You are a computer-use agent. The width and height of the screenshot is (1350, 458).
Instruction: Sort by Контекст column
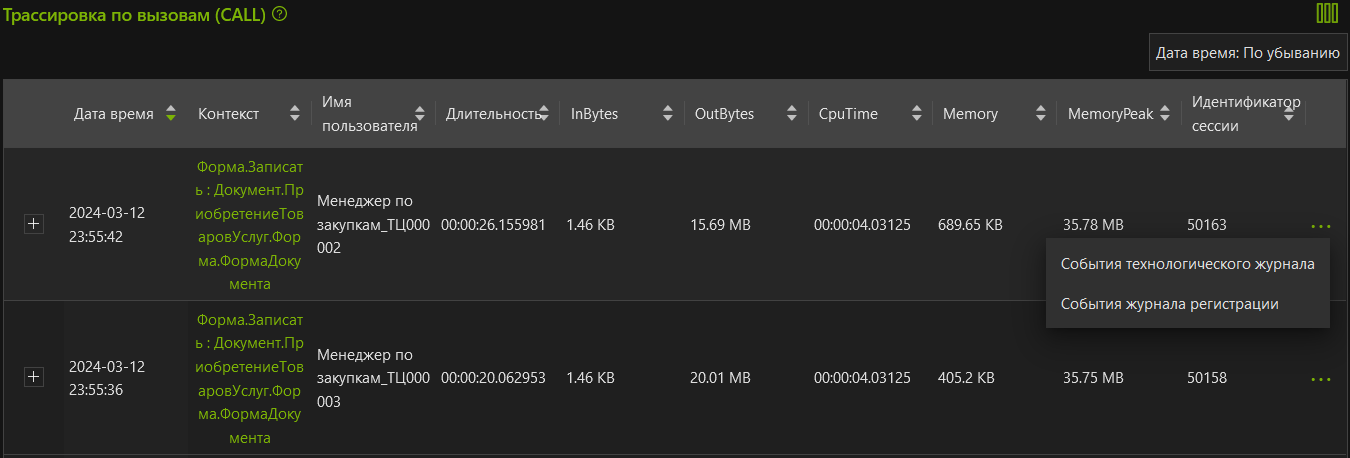[x=294, y=114]
